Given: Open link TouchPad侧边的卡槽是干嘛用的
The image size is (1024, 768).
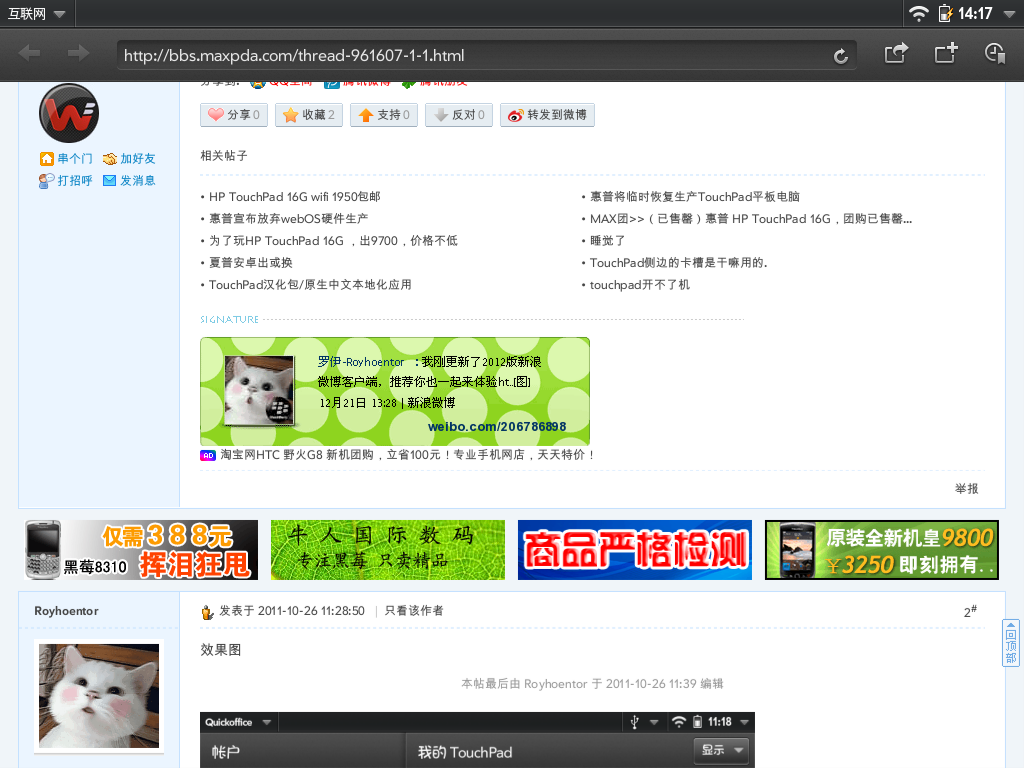Looking at the screenshot, I should click(x=679, y=263).
